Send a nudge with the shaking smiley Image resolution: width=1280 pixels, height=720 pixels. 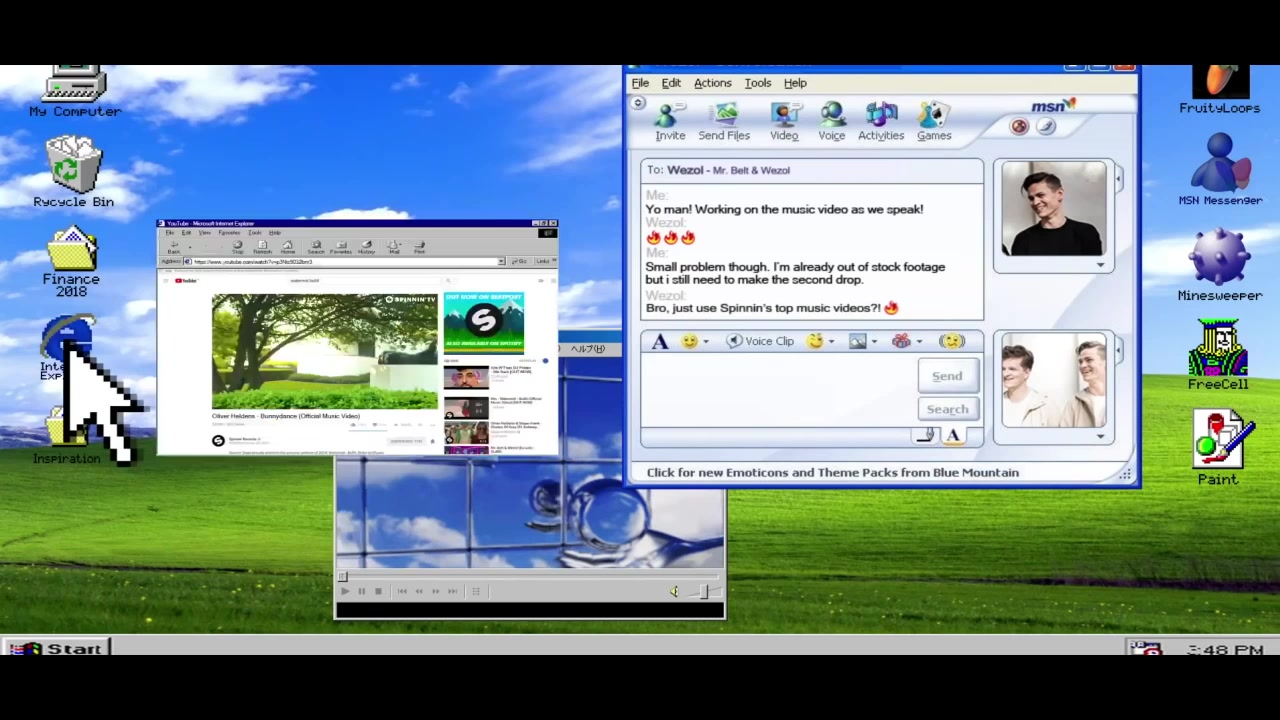[x=952, y=341]
